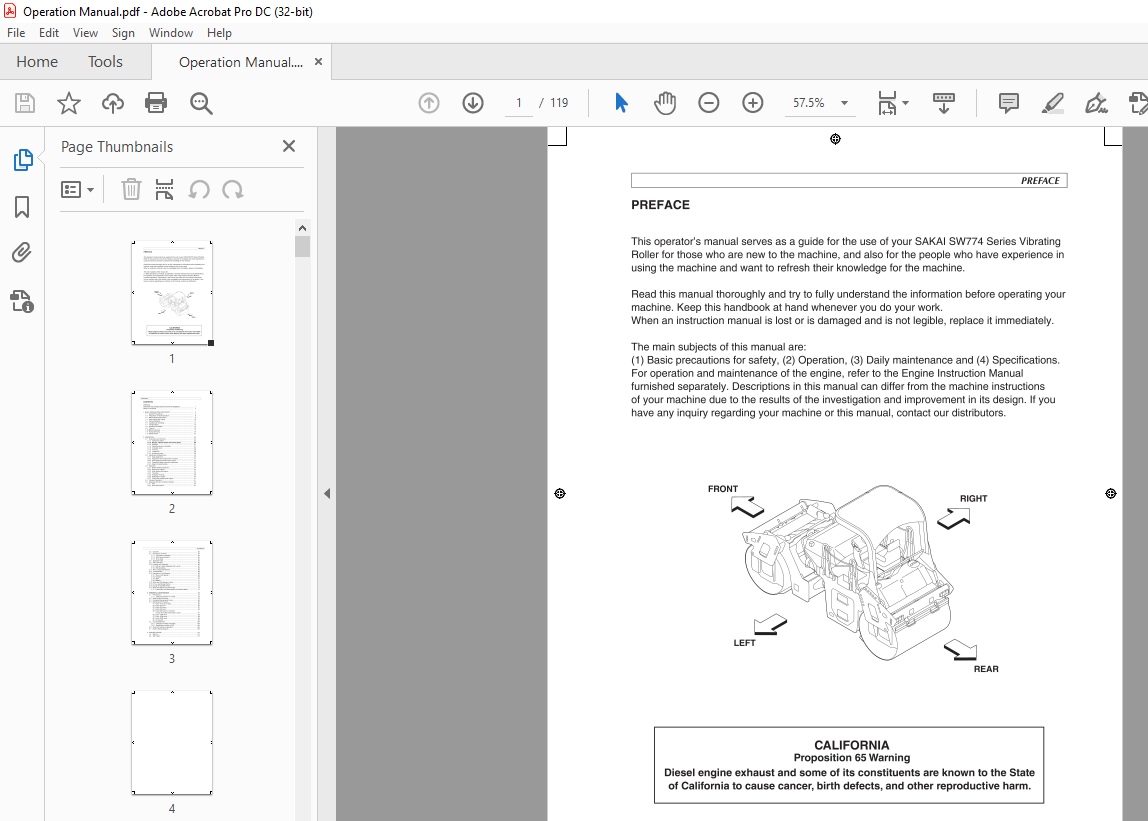Open the Find text search tool
Viewport: 1148px width, 821px height.
pyautogui.click(x=201, y=103)
